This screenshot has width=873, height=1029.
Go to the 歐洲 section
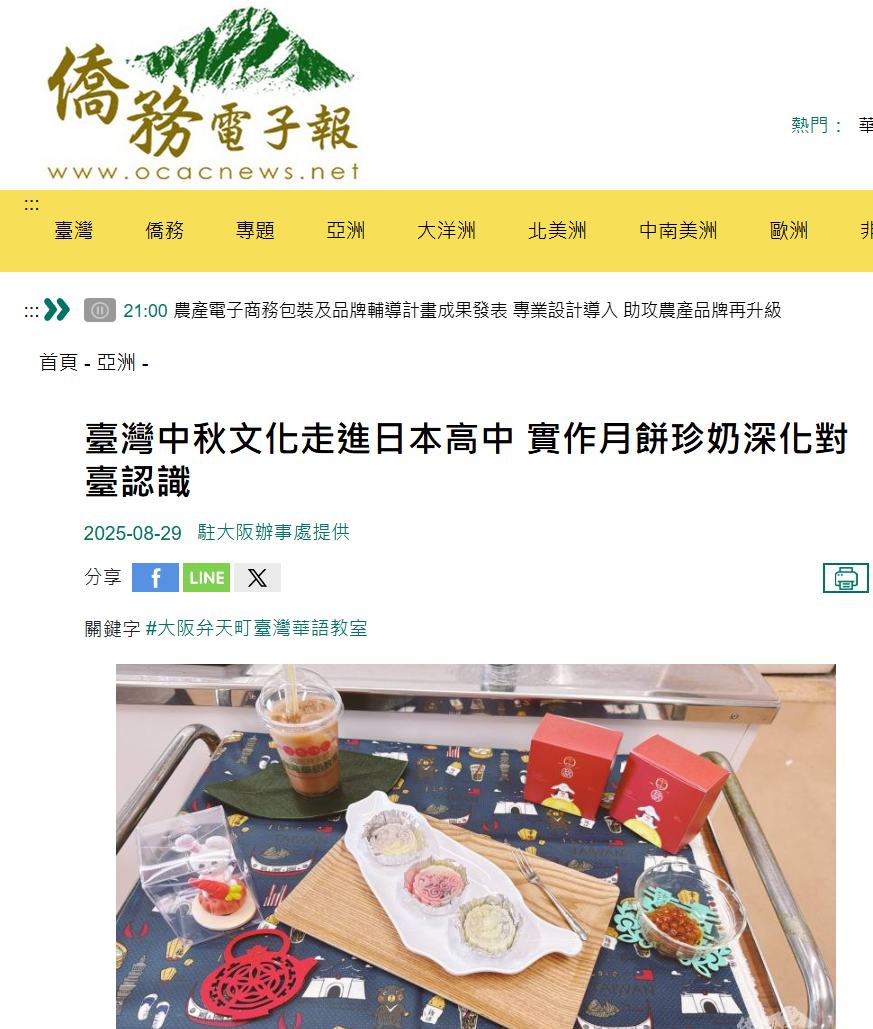(789, 230)
